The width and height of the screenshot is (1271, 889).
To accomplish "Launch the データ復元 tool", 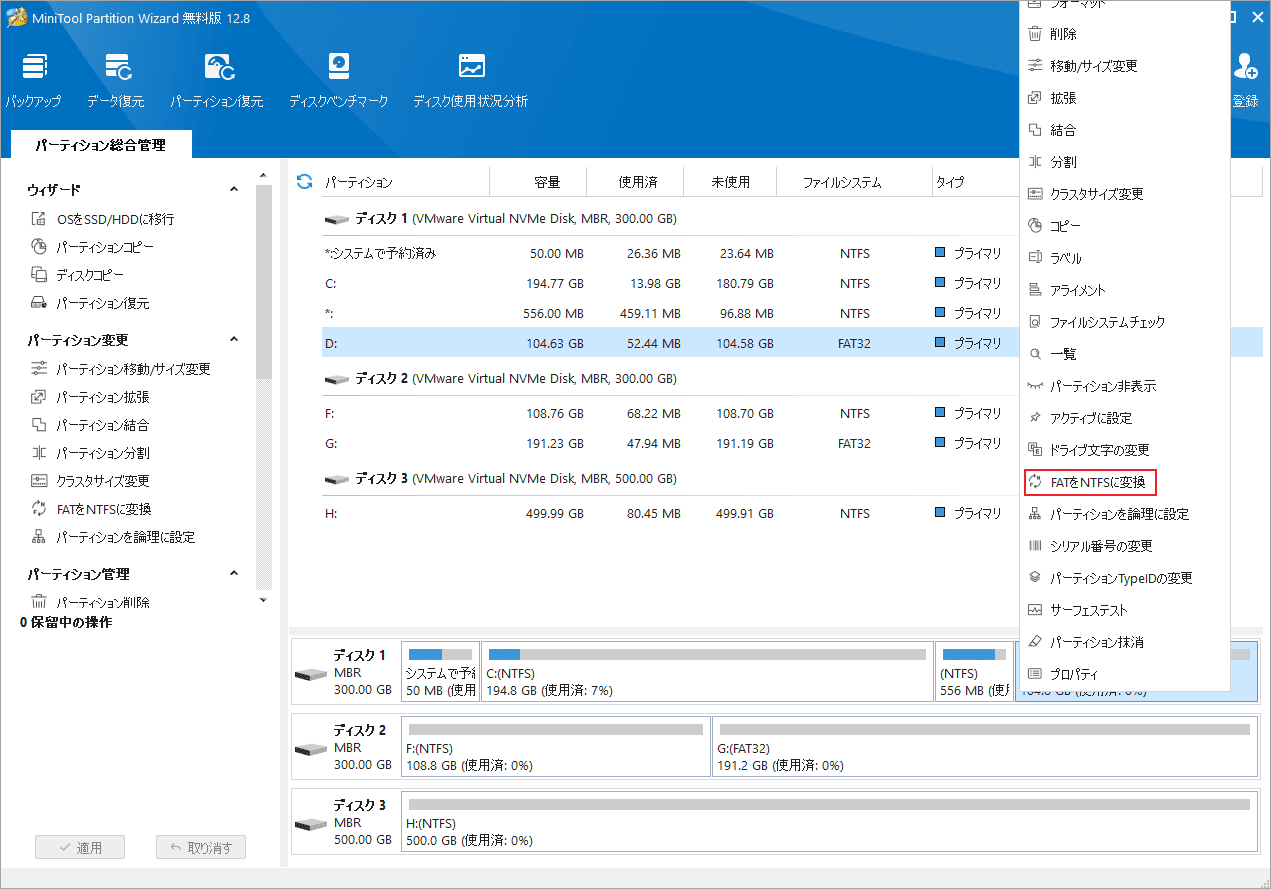I will [115, 80].
